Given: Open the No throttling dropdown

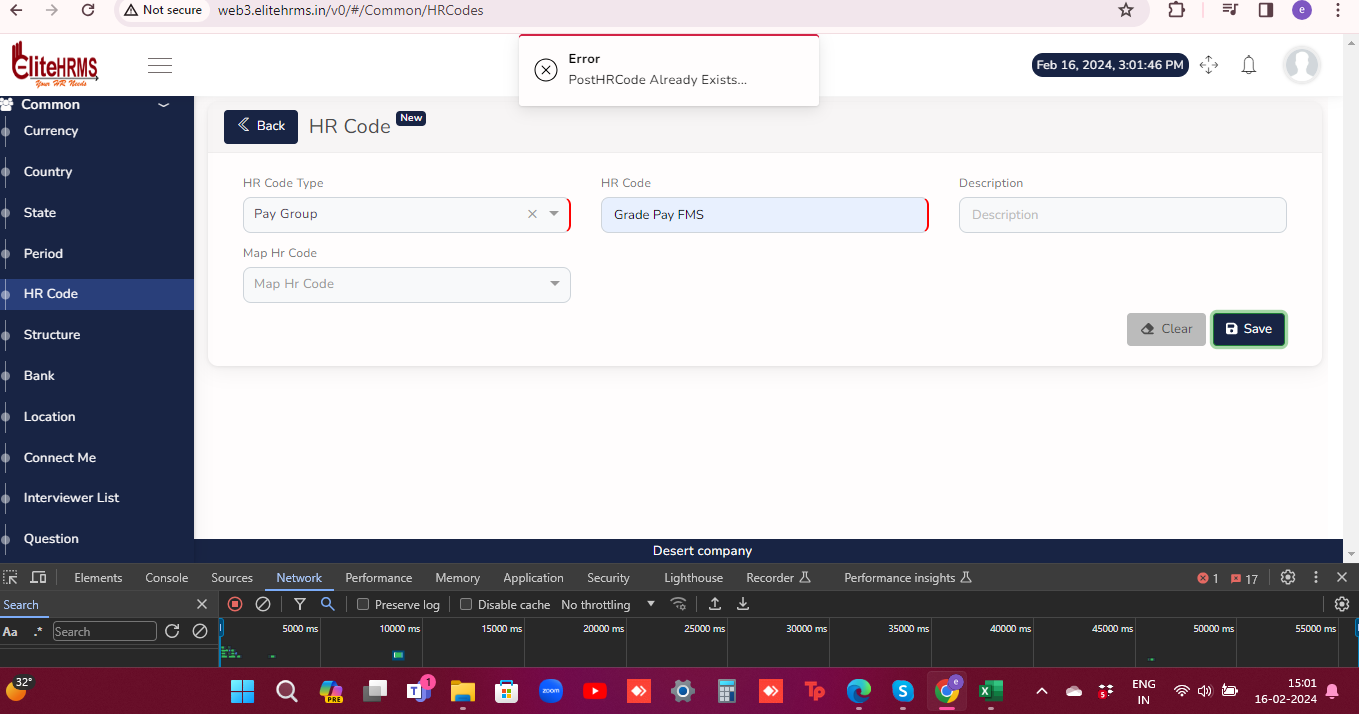Looking at the screenshot, I should coord(608,604).
